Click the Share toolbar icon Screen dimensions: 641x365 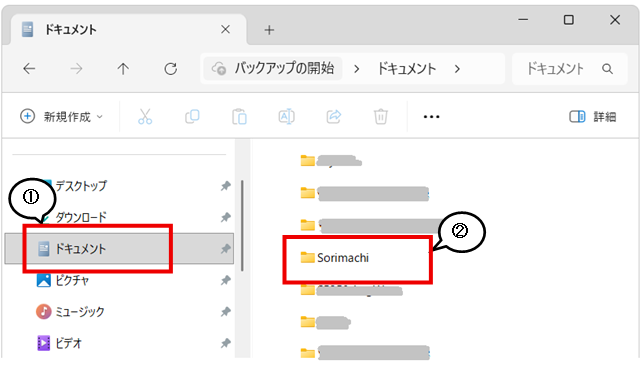(334, 116)
